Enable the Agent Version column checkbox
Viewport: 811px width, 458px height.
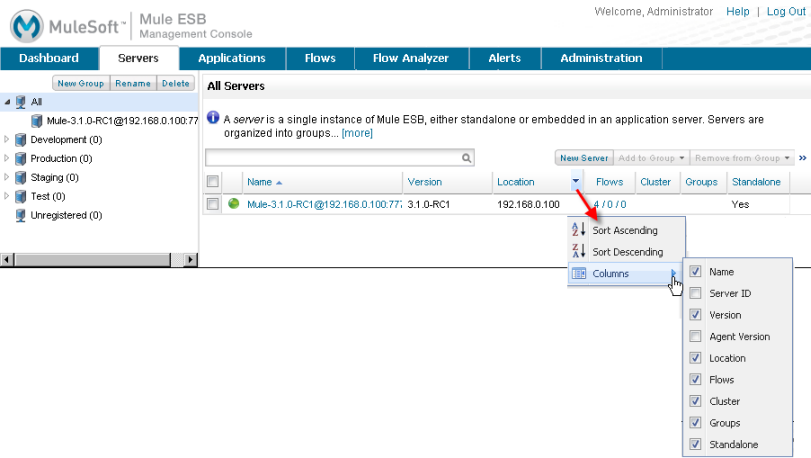(x=696, y=337)
